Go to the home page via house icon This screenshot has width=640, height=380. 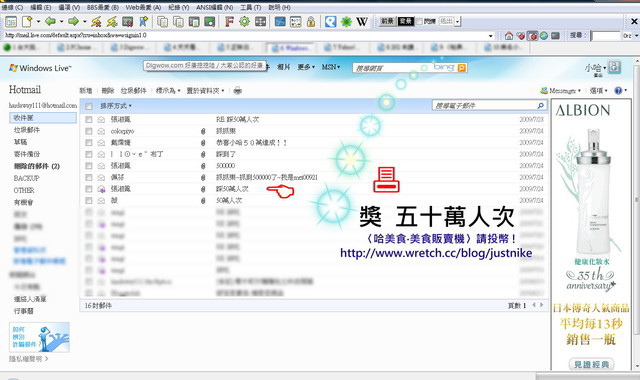(x=509, y=36)
